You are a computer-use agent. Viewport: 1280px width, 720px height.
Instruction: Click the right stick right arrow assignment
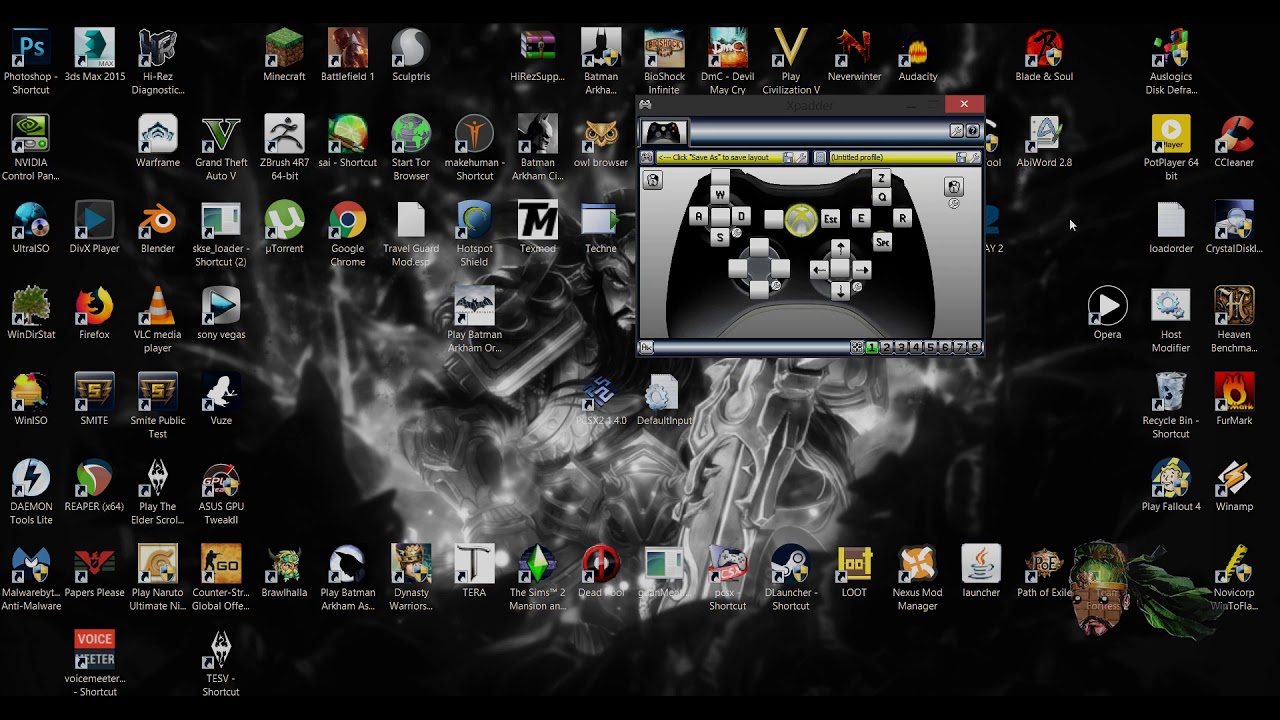click(862, 270)
